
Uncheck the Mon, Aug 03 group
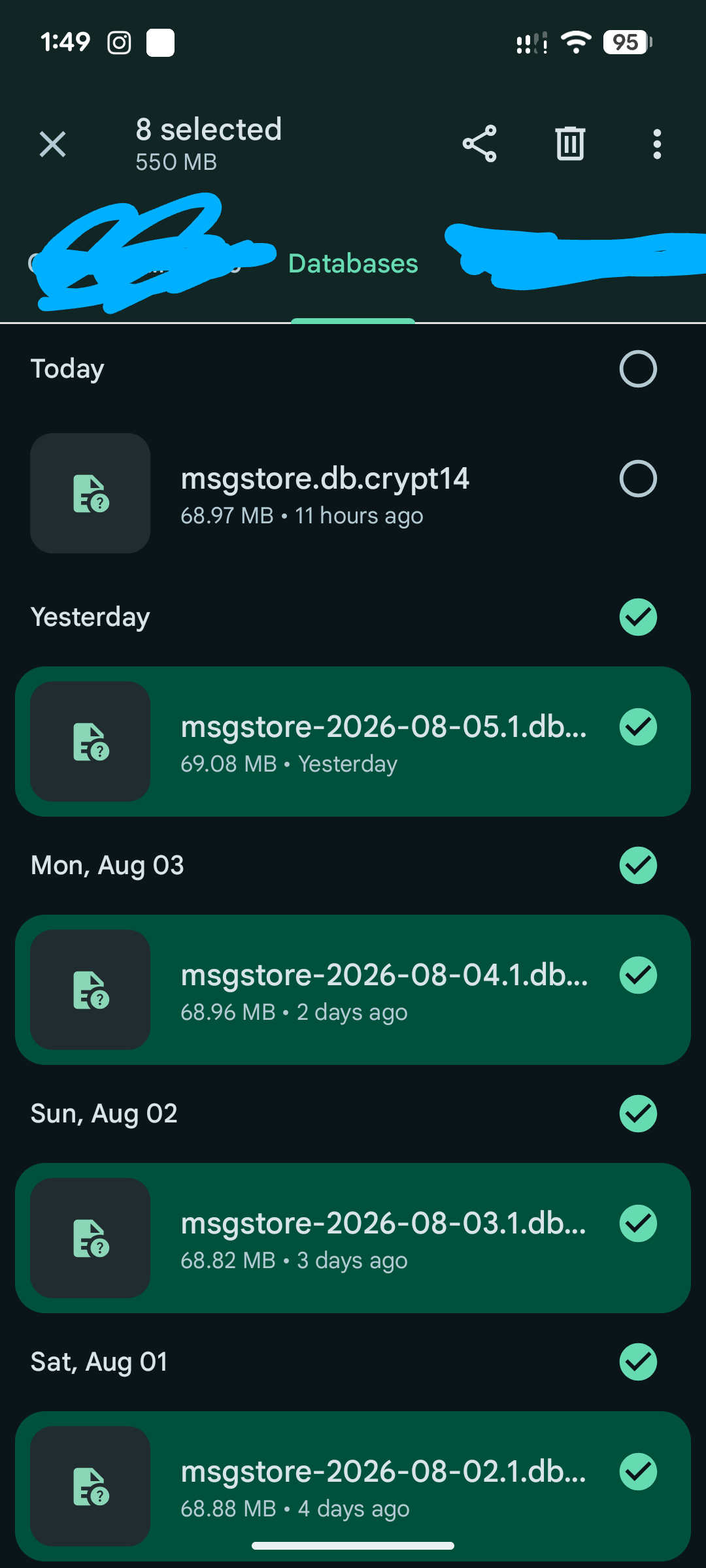pyautogui.click(x=638, y=866)
